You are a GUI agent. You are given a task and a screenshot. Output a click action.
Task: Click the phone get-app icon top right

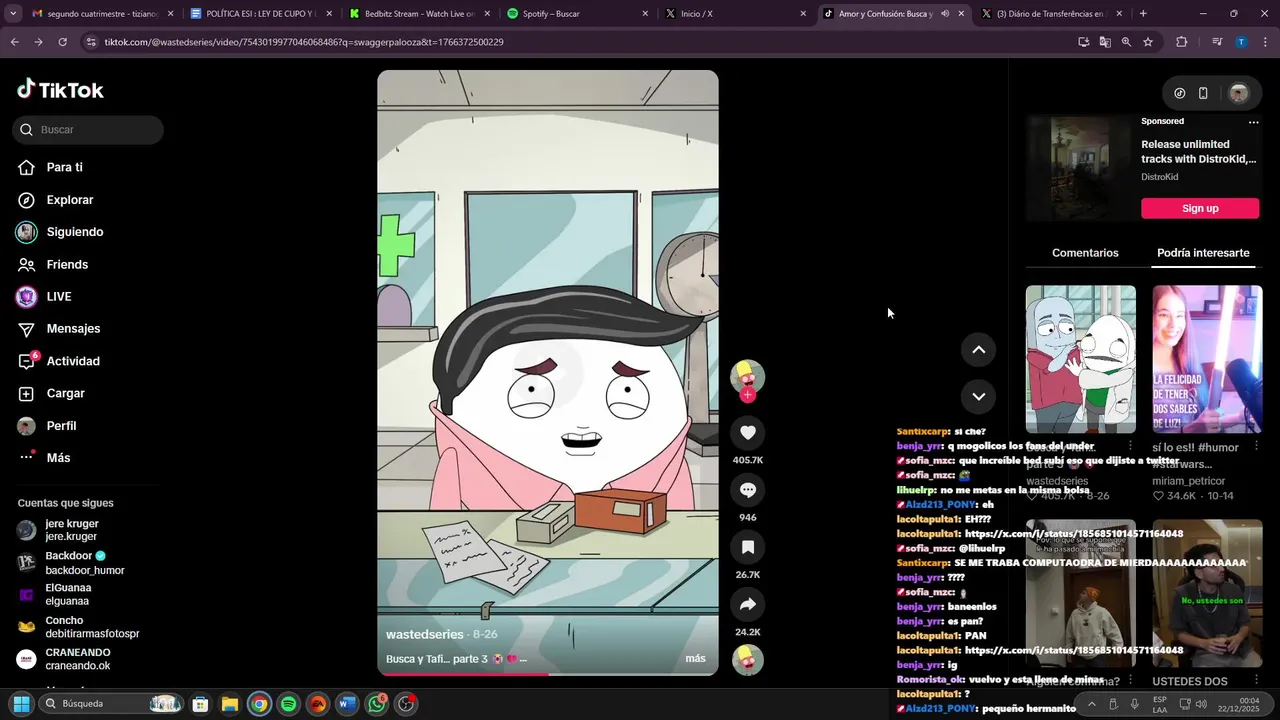click(x=1203, y=93)
